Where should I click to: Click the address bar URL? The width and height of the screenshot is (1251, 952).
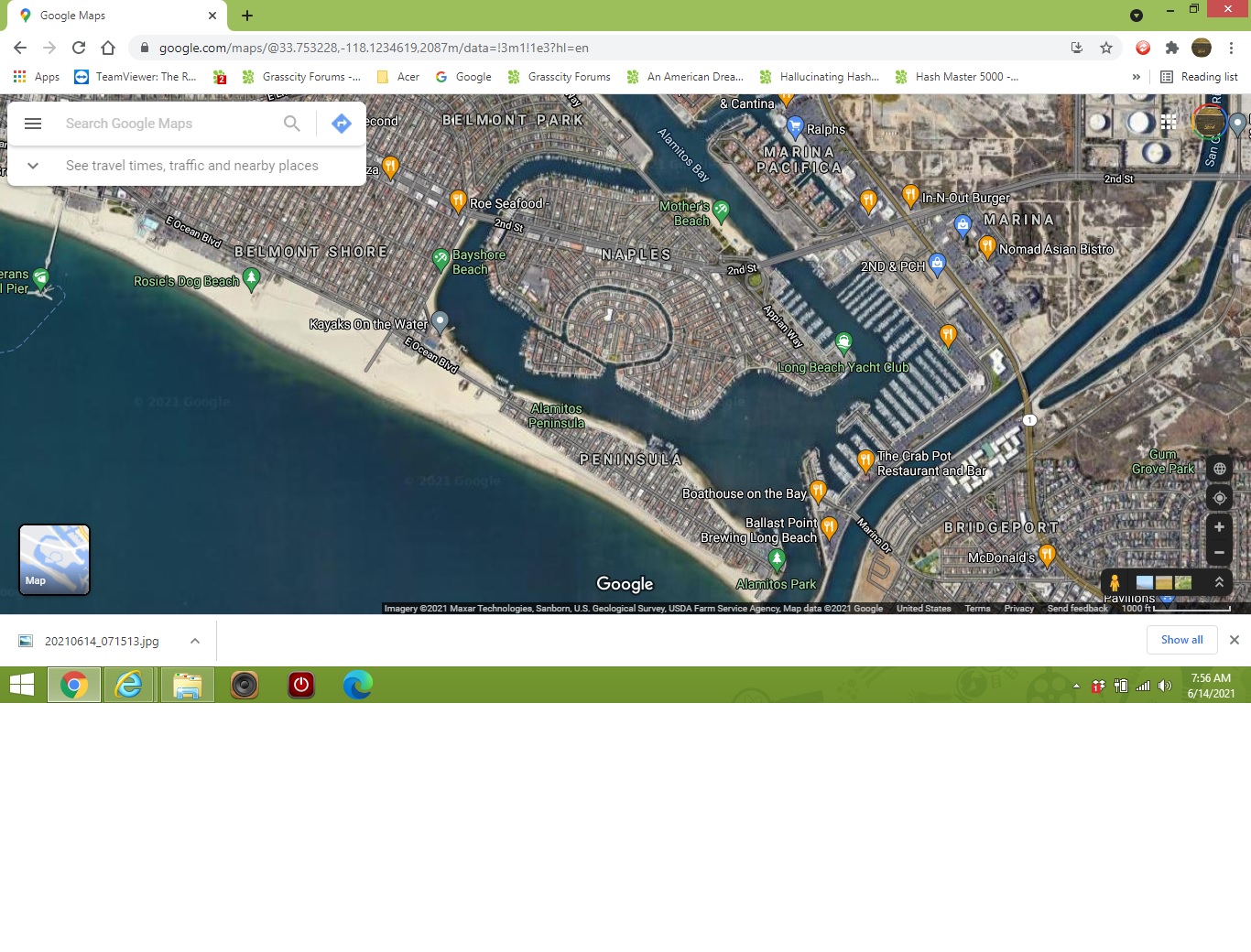pos(374,48)
